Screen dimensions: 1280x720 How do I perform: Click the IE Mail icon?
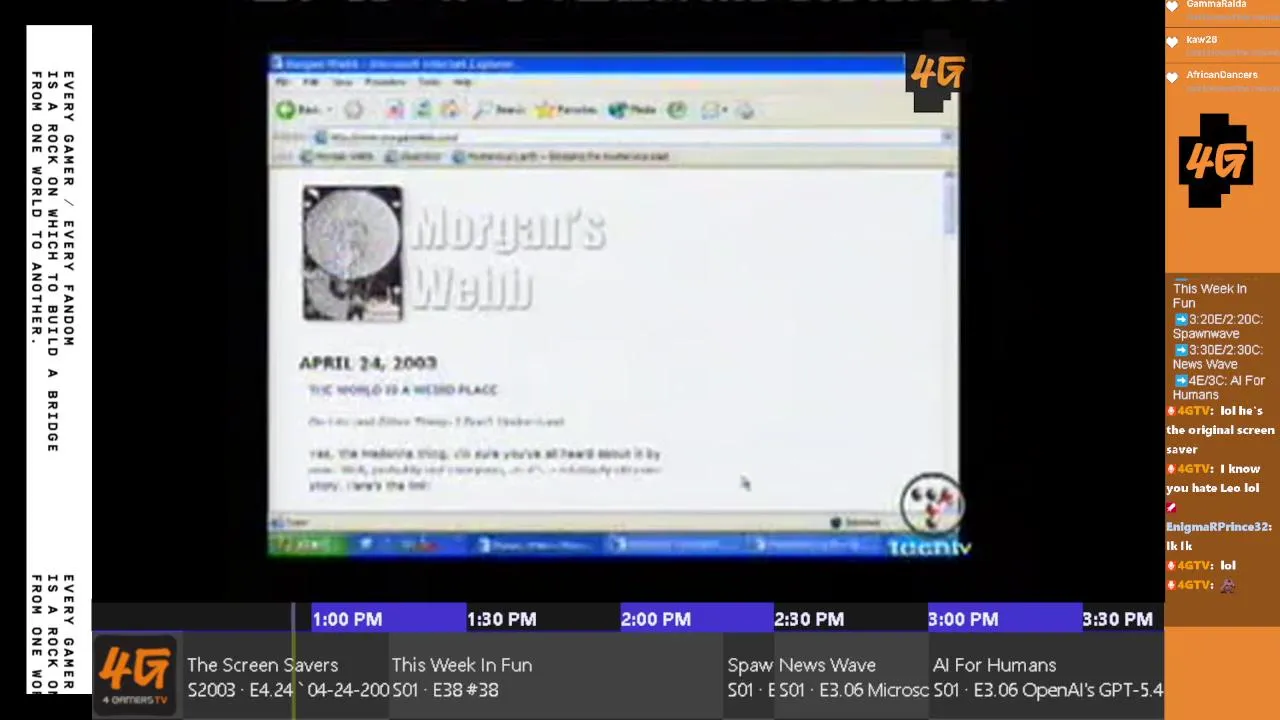[710, 110]
